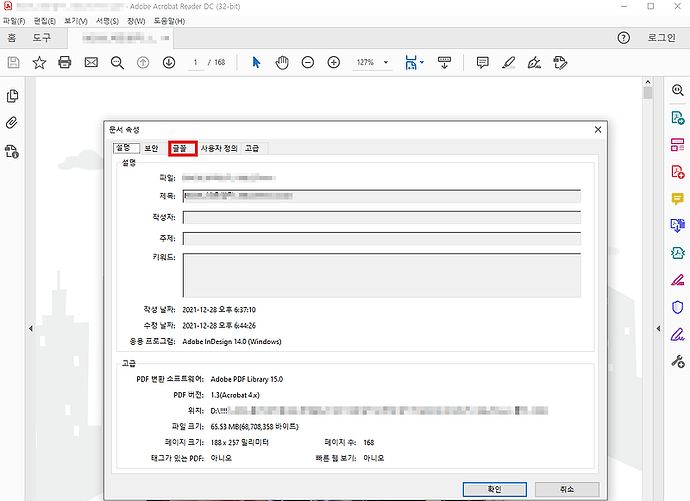Open the 보기(V) menu

[76, 20]
